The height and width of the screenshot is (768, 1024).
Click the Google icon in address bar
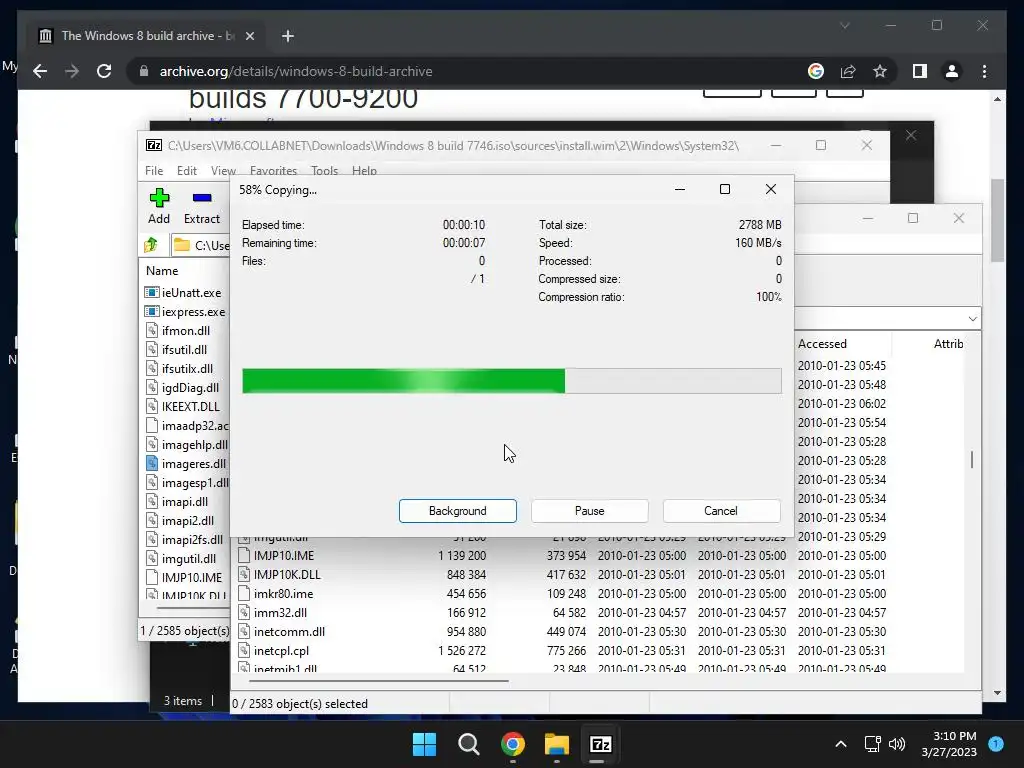[x=816, y=71]
